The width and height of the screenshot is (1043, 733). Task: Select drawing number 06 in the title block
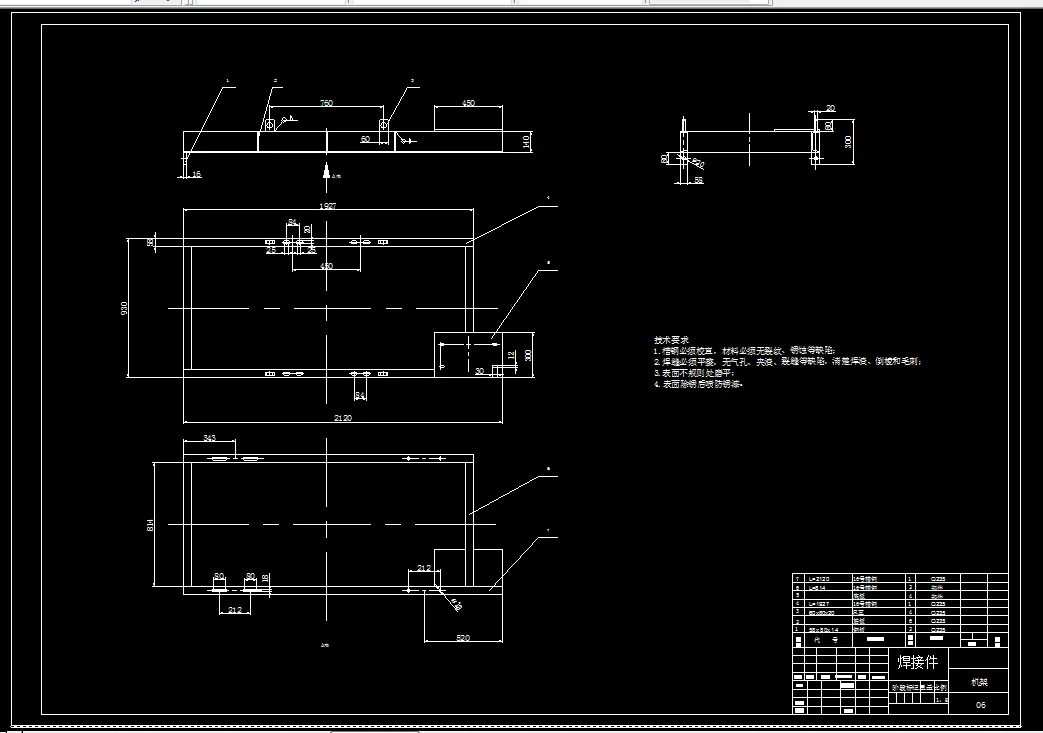point(980,705)
